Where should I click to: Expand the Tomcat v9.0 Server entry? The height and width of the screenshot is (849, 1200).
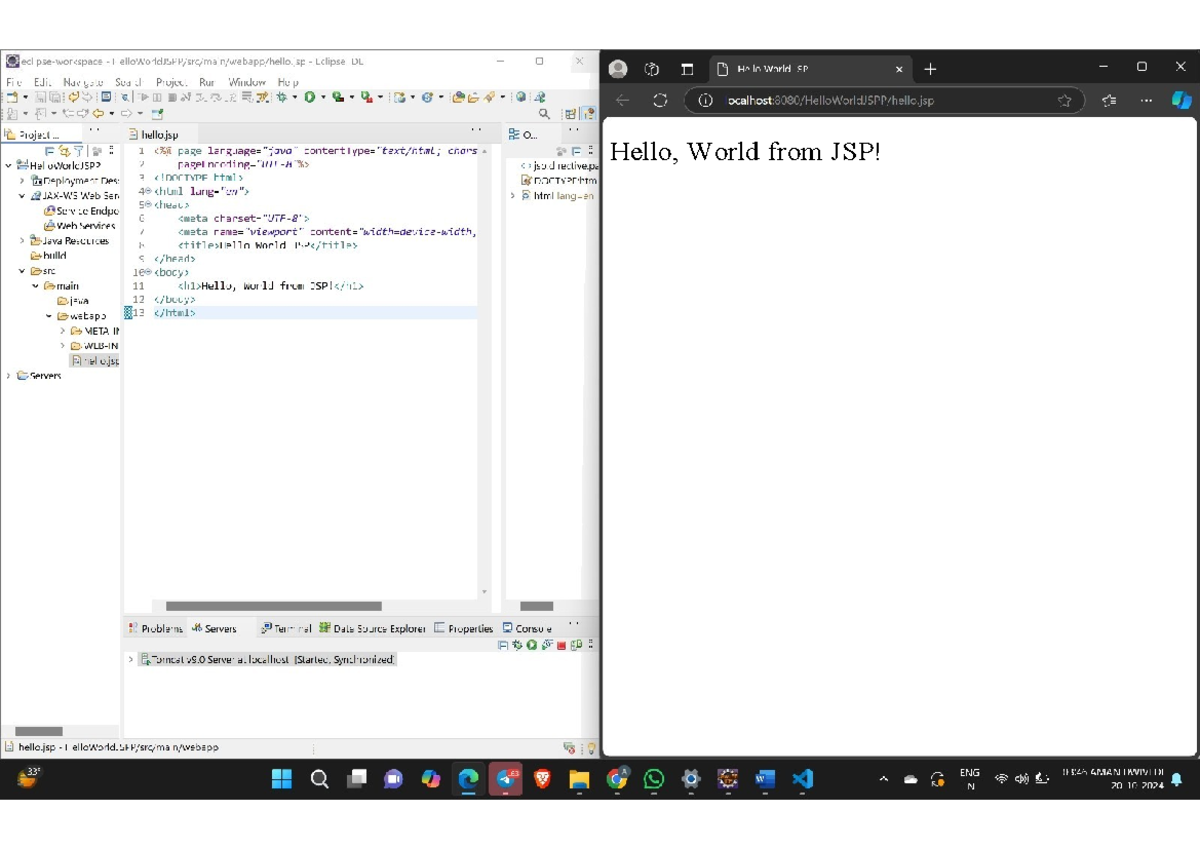pyautogui.click(x=130, y=659)
